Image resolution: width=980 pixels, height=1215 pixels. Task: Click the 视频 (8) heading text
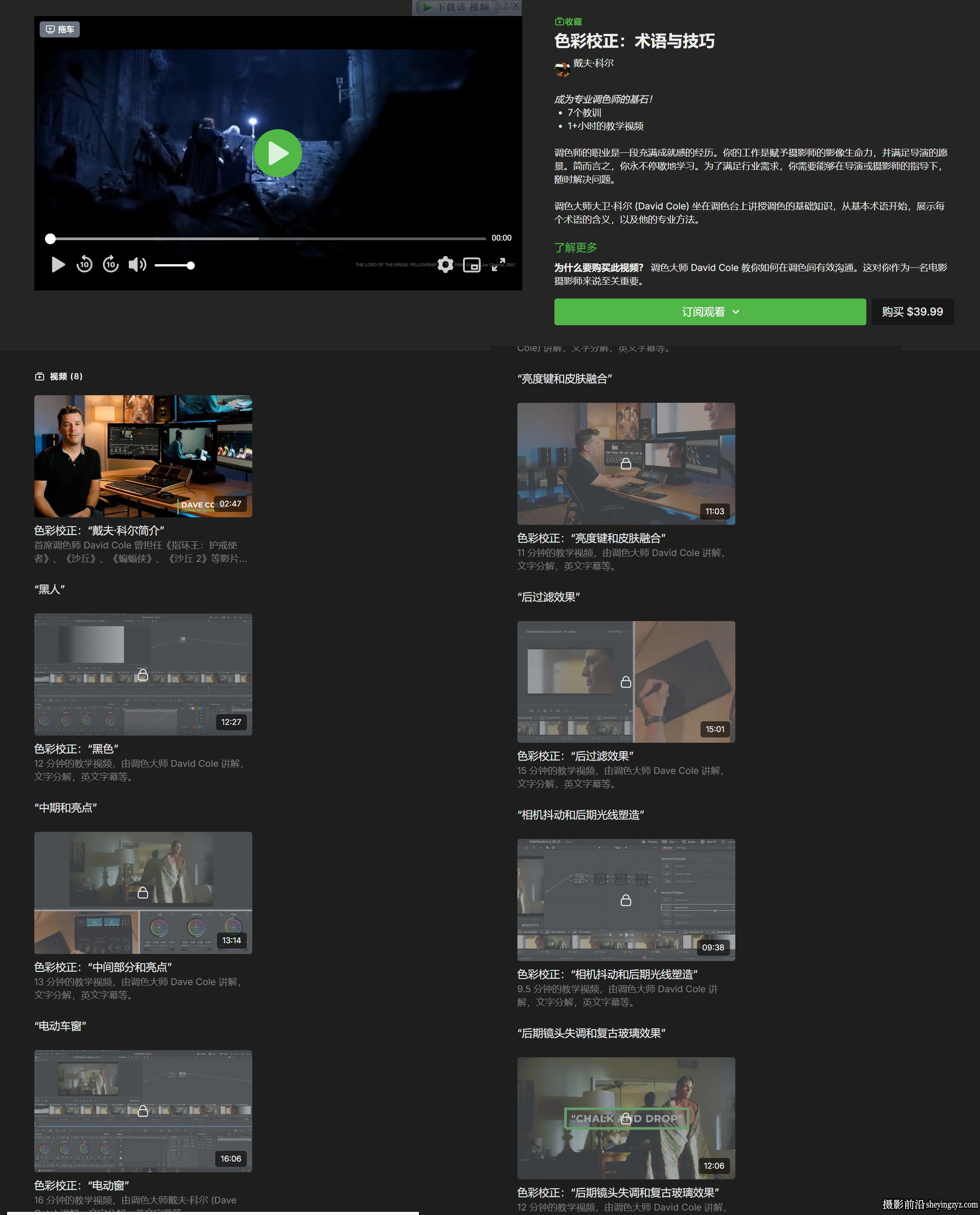[x=66, y=376]
